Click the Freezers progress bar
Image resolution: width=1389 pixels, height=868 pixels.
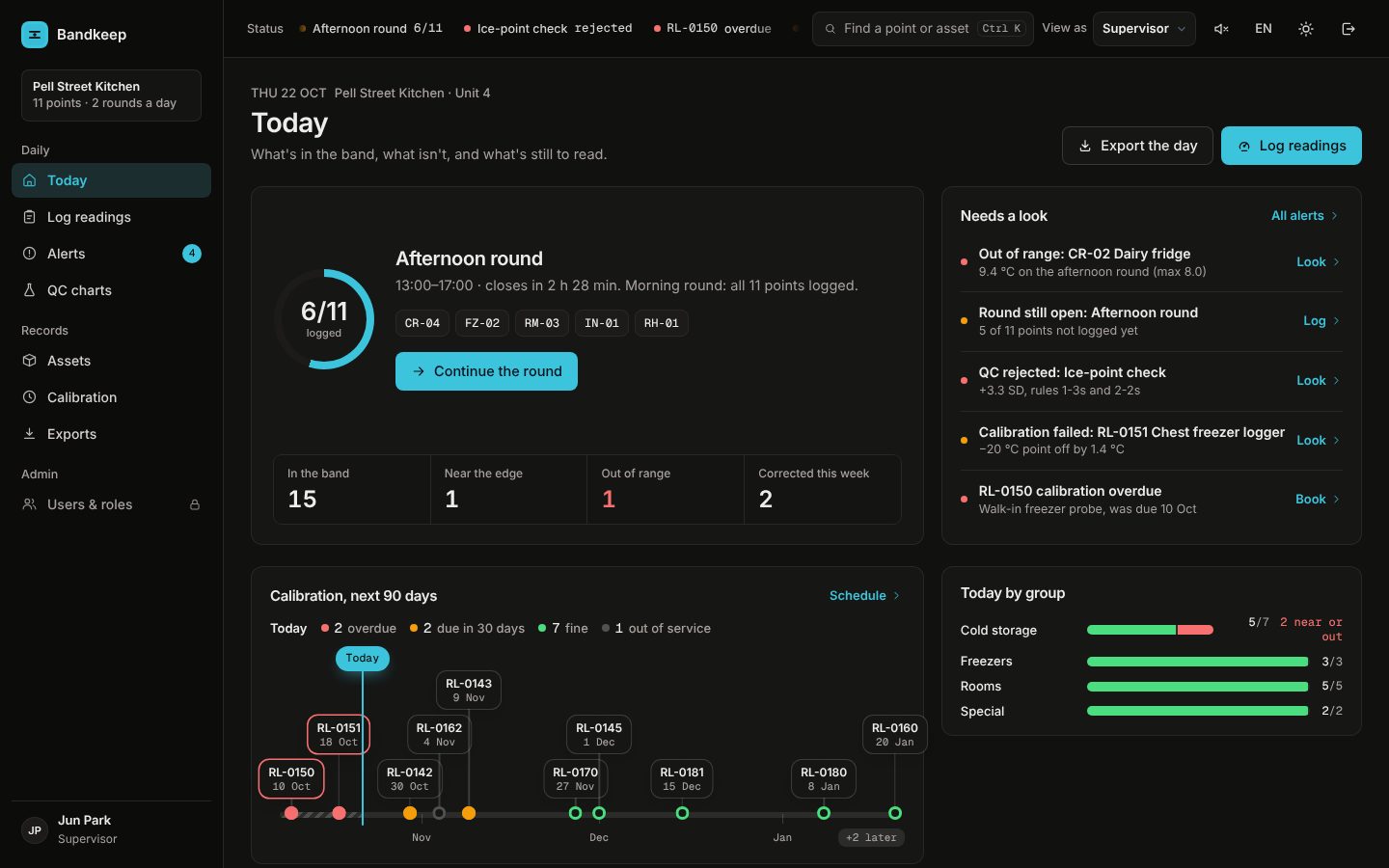(x=1198, y=662)
